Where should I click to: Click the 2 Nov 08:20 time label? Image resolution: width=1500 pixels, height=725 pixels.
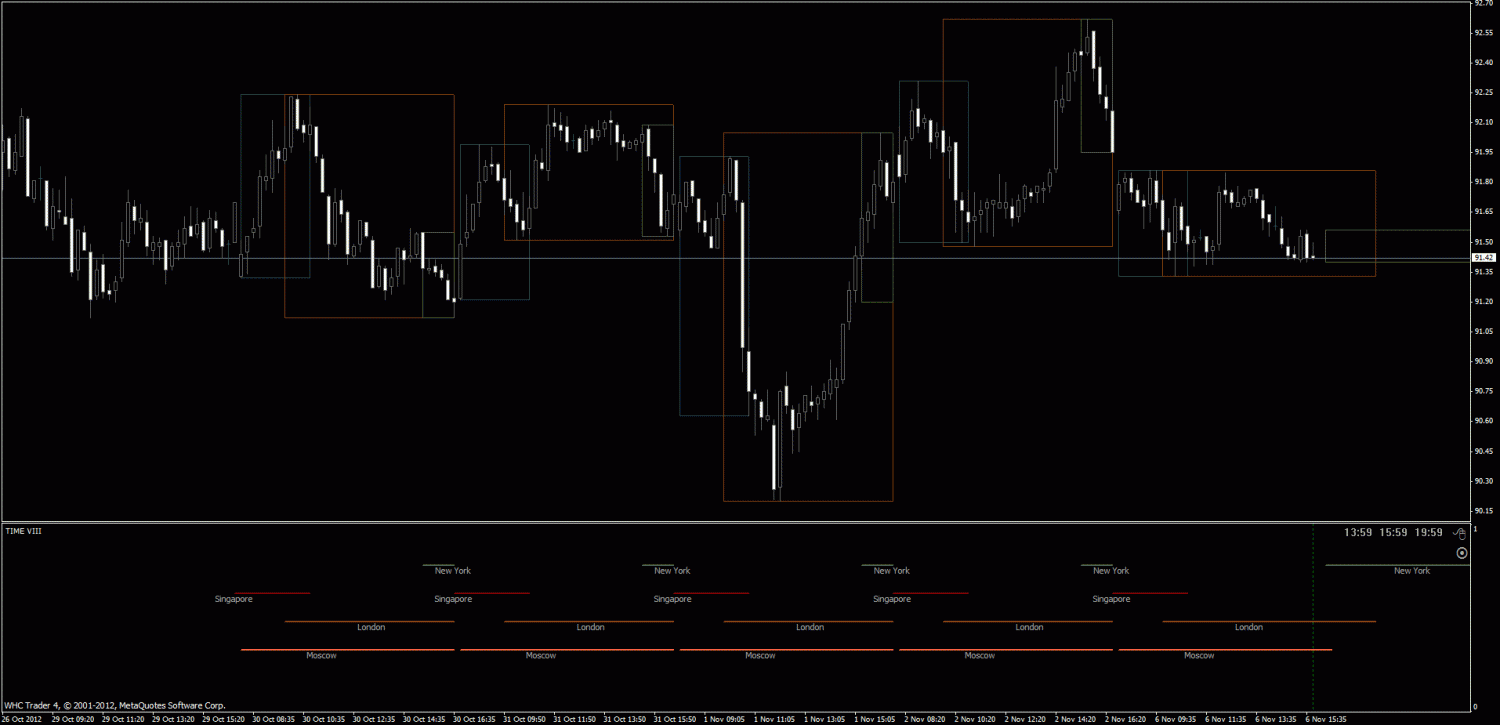[x=925, y=719]
